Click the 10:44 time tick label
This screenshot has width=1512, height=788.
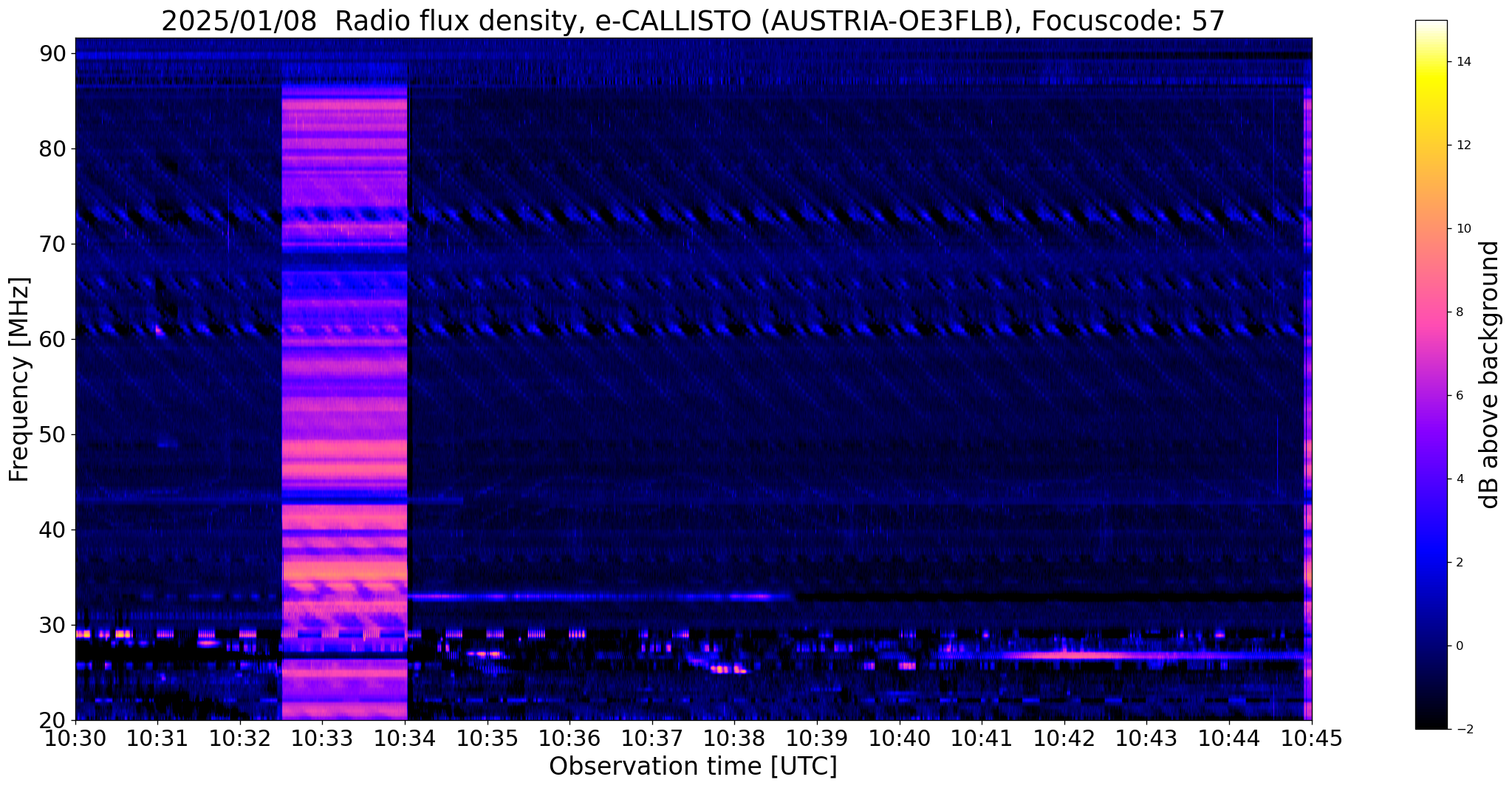click(1229, 738)
